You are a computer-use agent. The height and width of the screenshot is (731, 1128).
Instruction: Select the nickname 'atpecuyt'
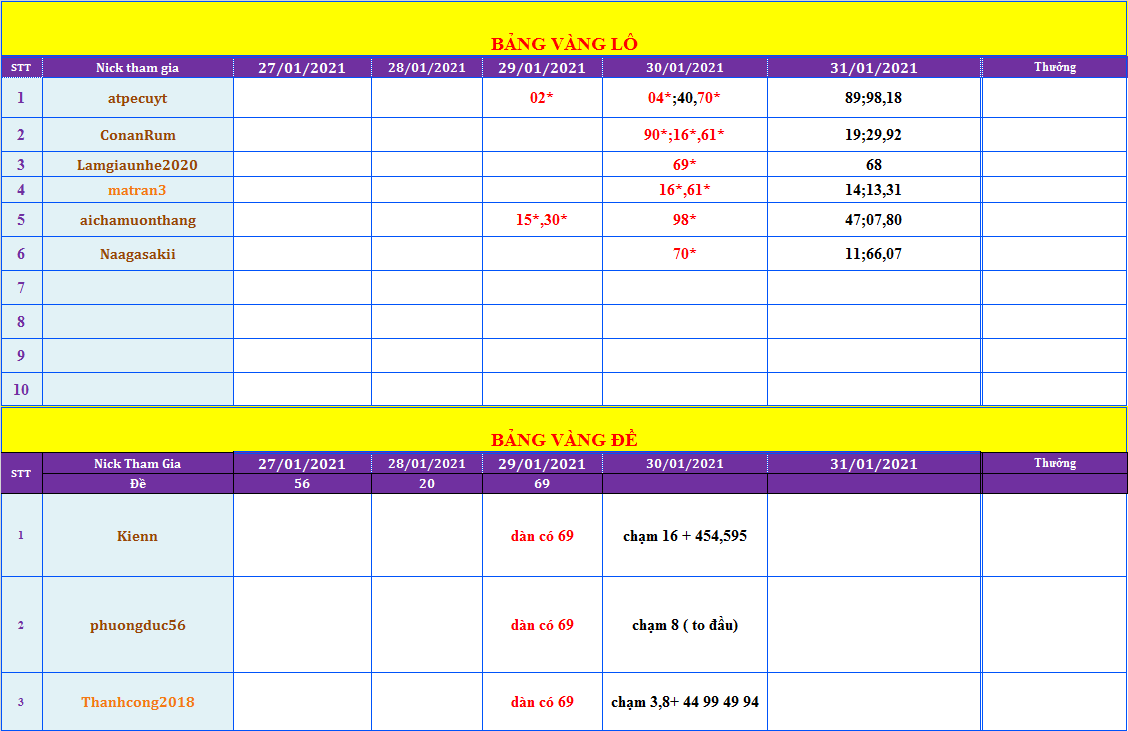(x=137, y=98)
